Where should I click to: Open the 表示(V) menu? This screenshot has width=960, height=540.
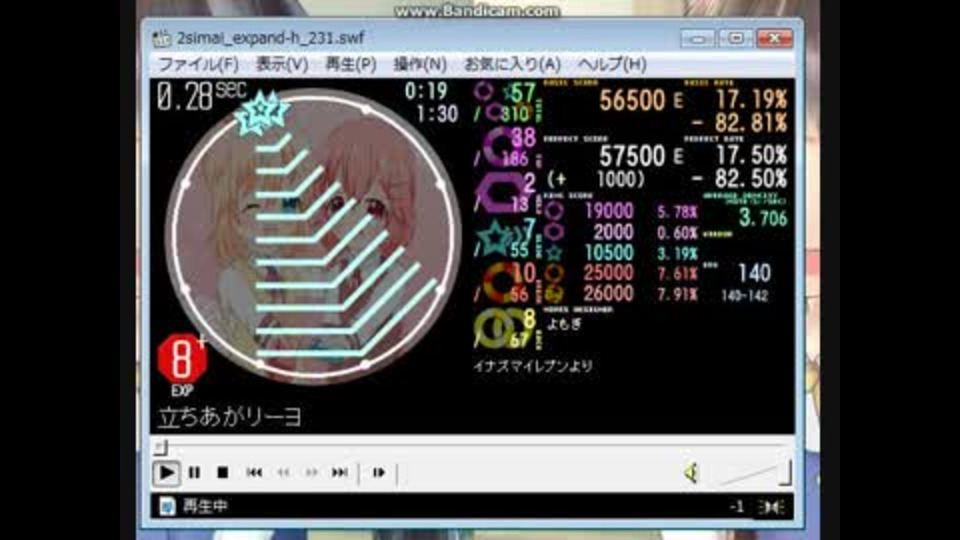282,64
